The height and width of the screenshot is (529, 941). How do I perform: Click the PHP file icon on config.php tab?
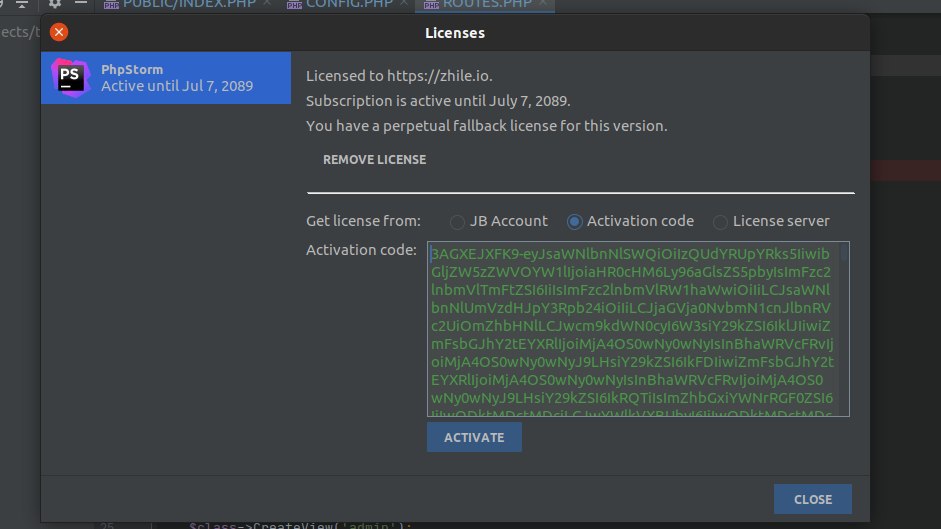294,5
